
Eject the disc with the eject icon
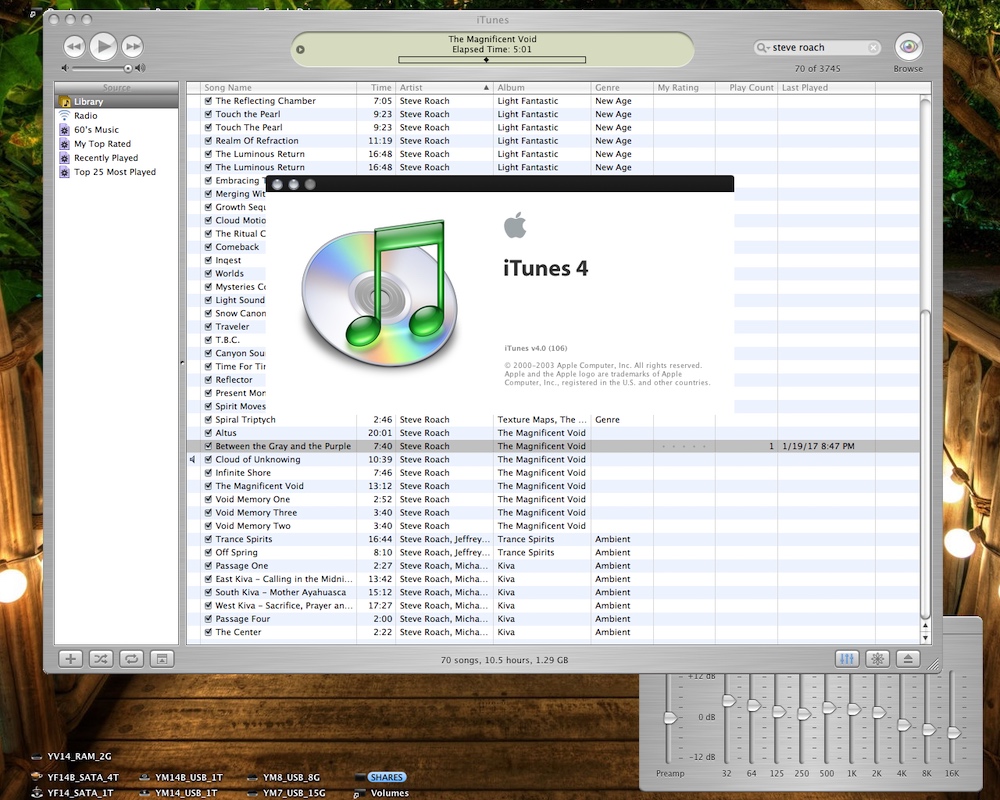908,659
